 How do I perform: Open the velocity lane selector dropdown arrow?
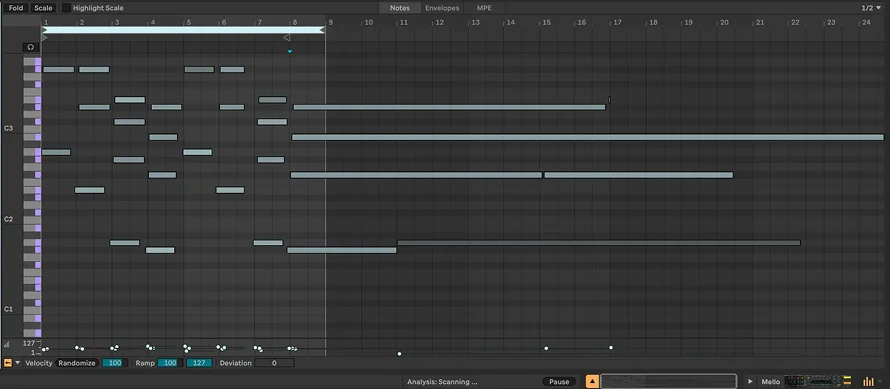click(18, 363)
